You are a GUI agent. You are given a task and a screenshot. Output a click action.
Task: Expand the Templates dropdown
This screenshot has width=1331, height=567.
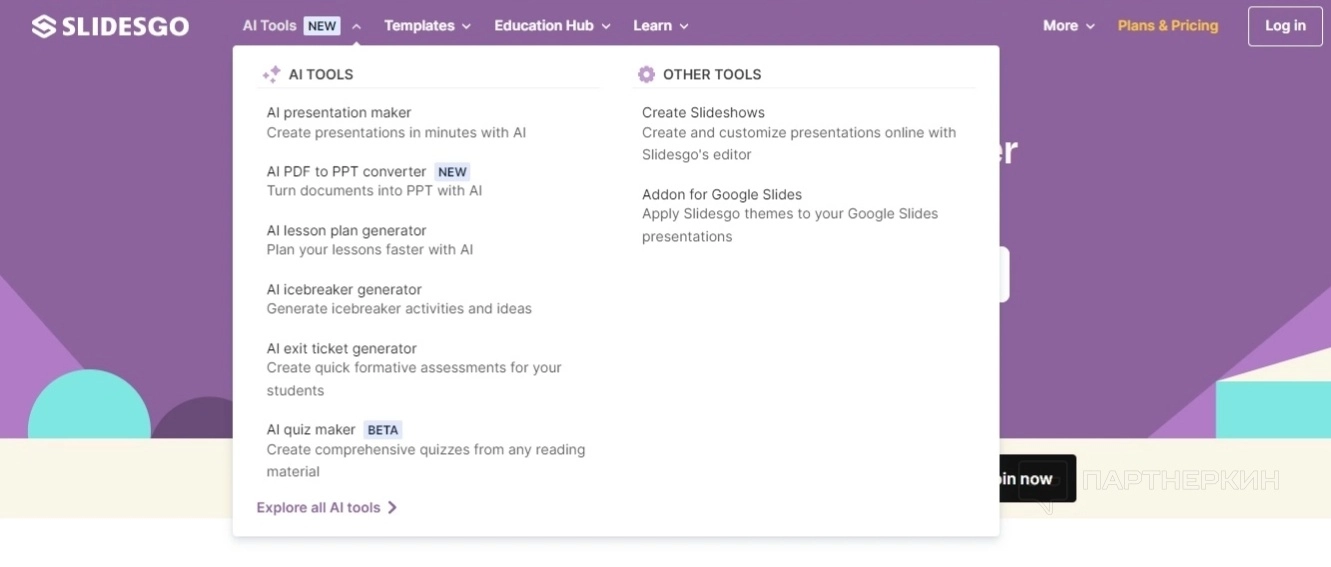click(x=427, y=26)
